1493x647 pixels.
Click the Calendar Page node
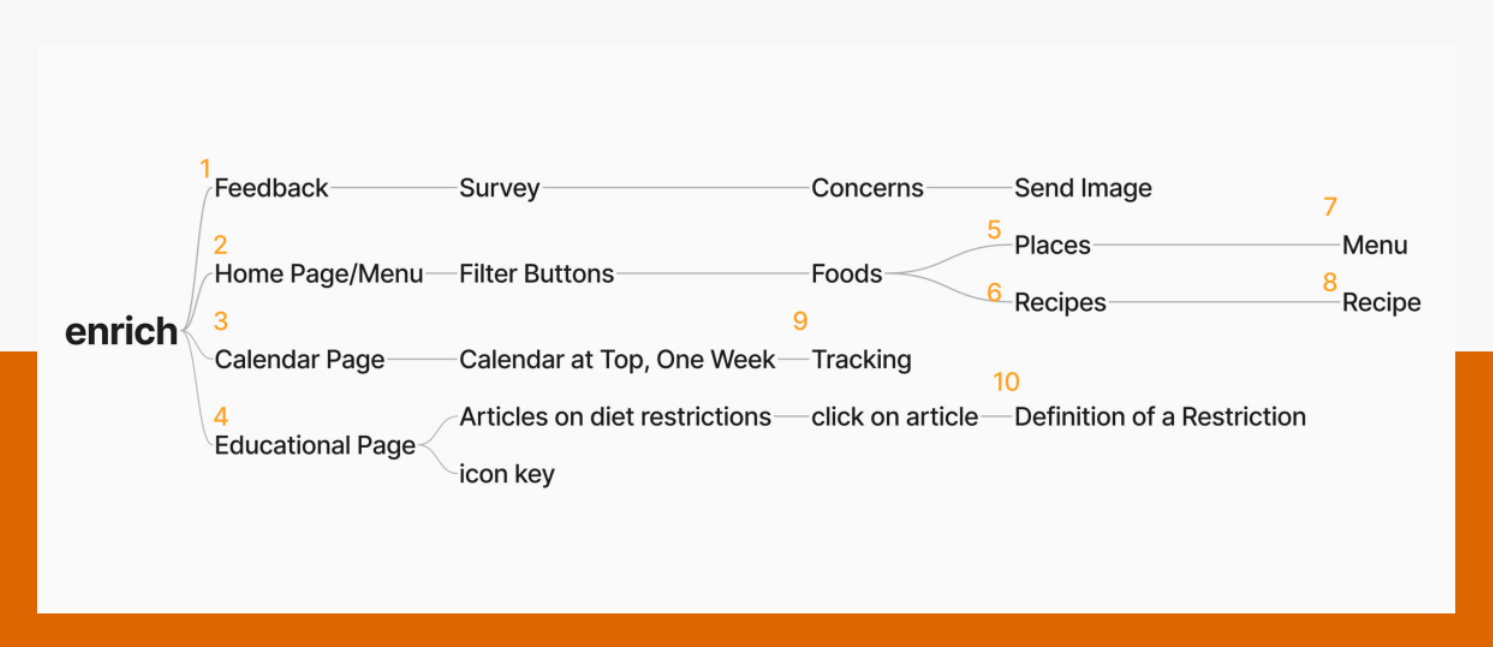click(300, 360)
